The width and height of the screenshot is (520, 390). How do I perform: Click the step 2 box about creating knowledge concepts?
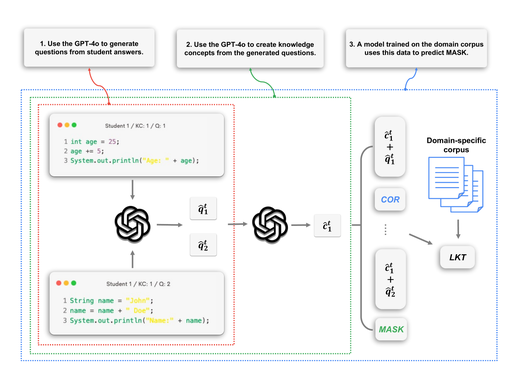(250, 49)
